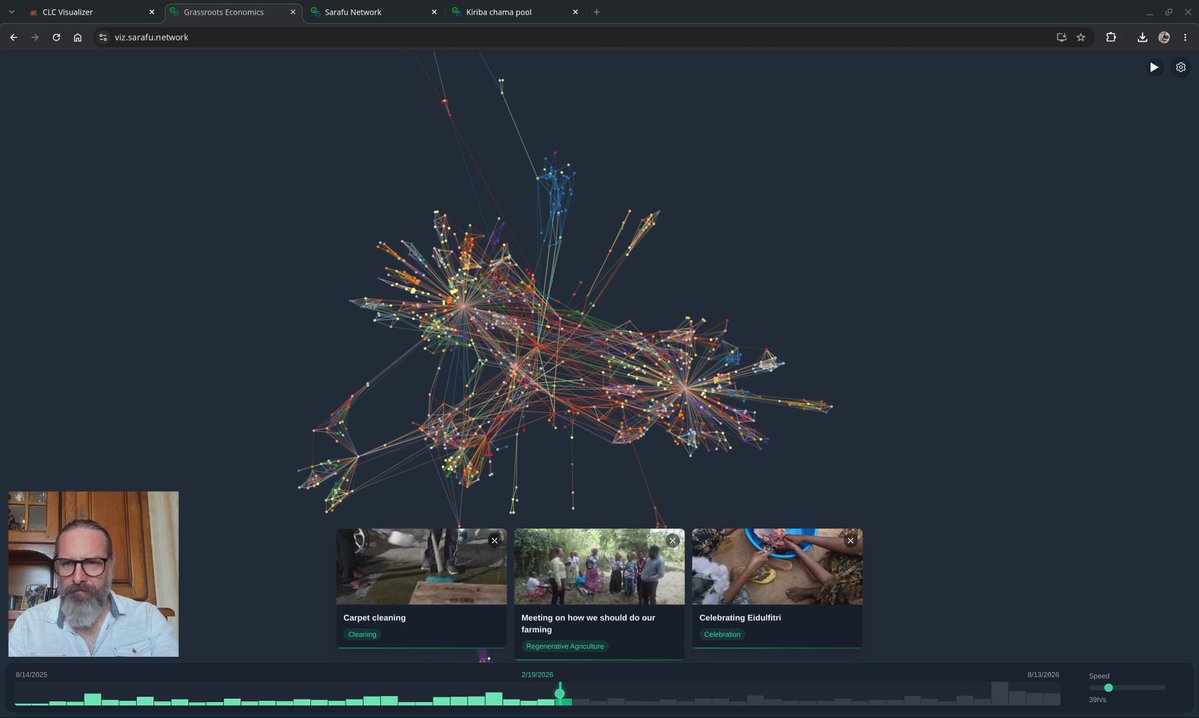Dismiss the Celebrating Eidulfitri card

[x=850, y=541]
